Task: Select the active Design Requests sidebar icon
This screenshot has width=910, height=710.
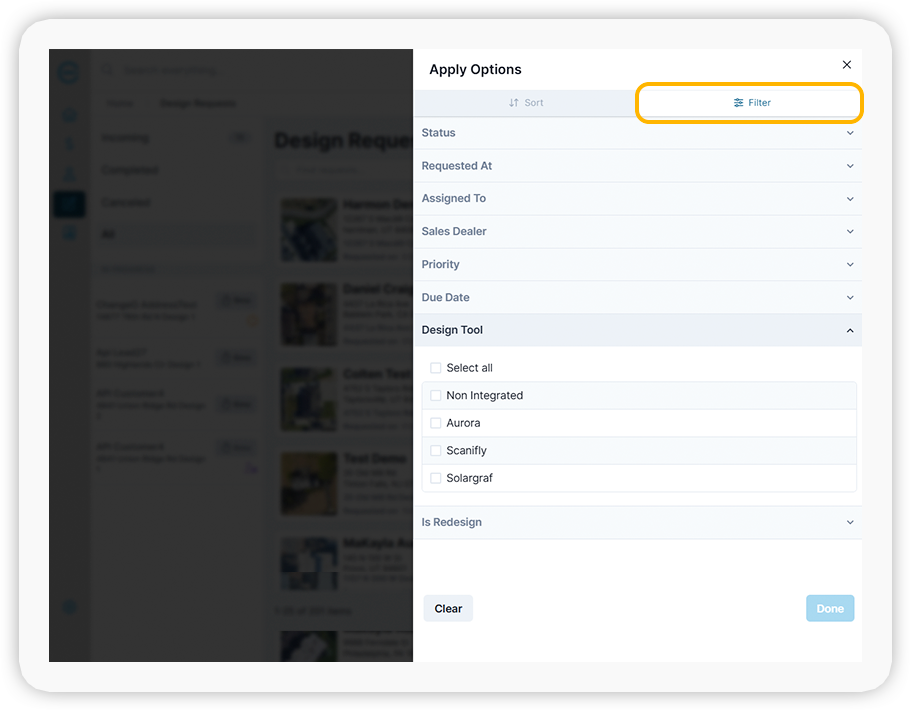Action: (x=70, y=203)
